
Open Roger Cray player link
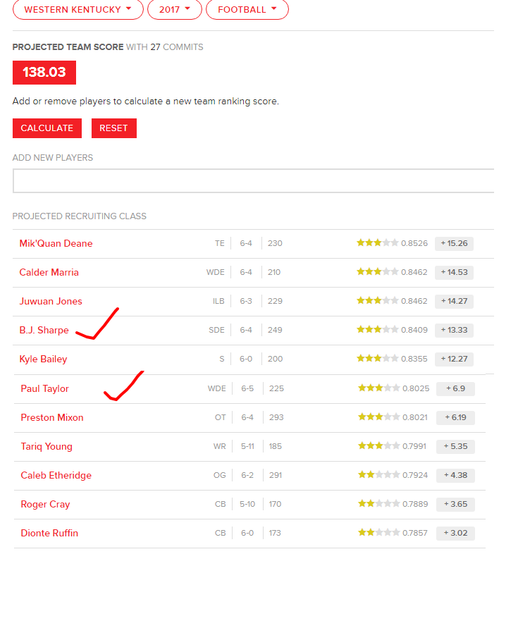tap(45, 504)
